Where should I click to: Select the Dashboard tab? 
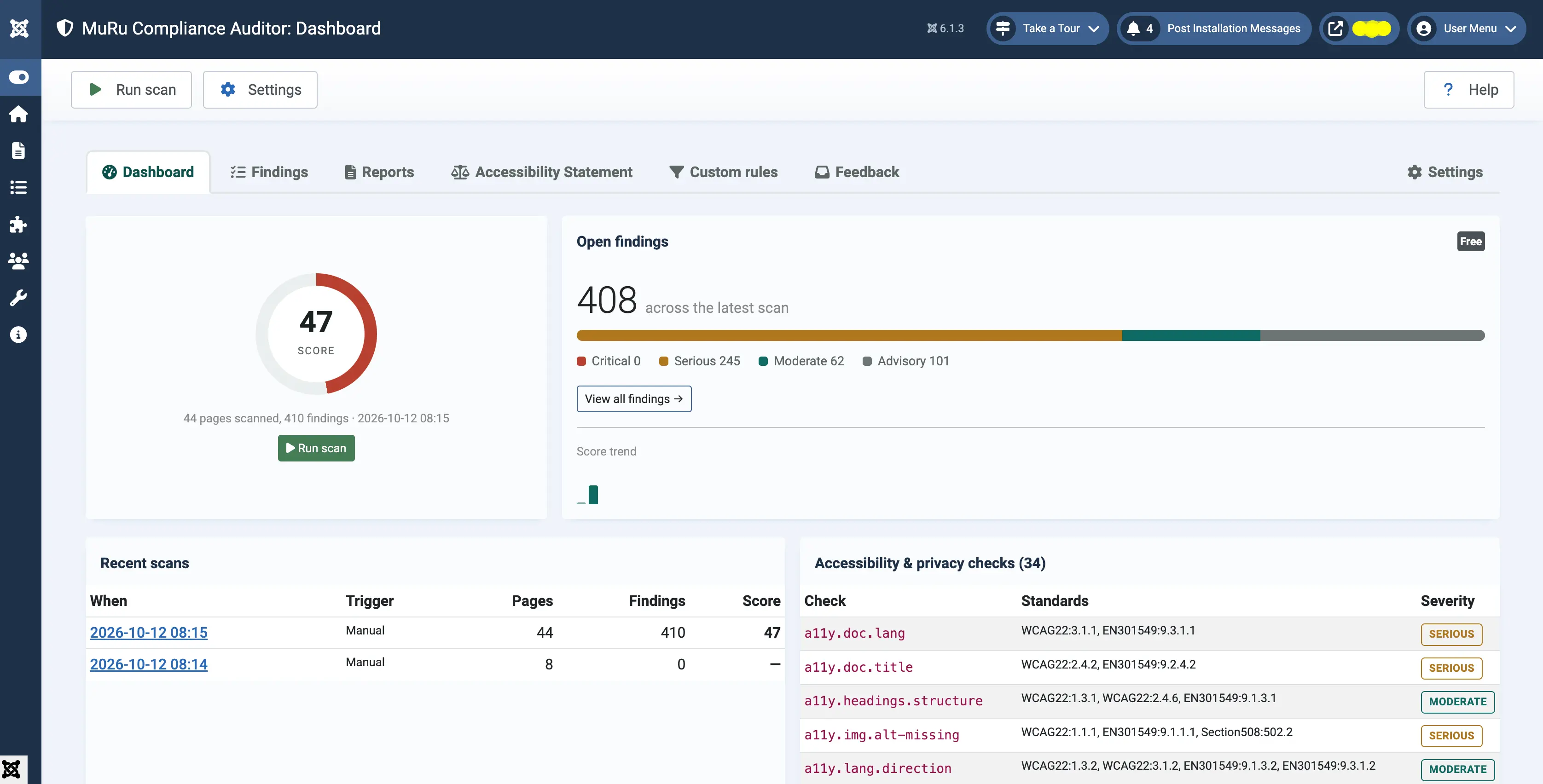[x=148, y=172]
